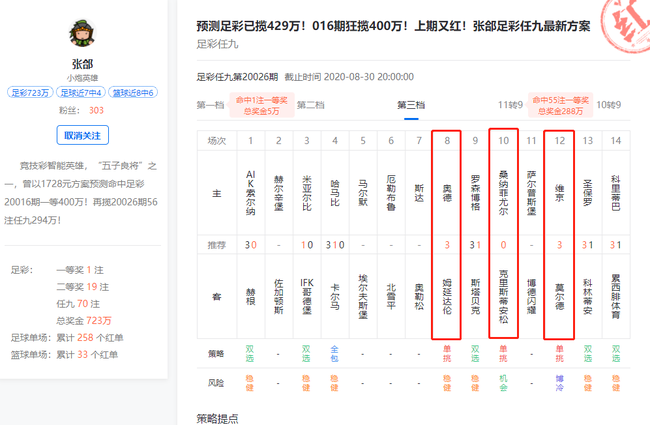This screenshot has width=650, height=425.
Task: Select the 篮球近8中6 badge tag
Action: click(133, 92)
